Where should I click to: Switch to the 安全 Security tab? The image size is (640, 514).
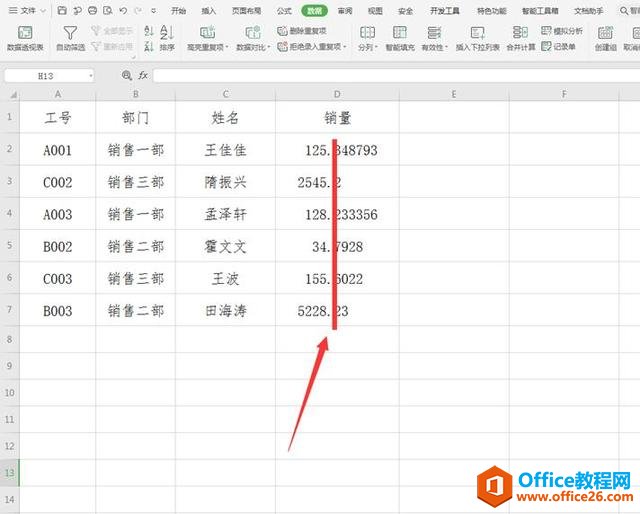tap(405, 11)
